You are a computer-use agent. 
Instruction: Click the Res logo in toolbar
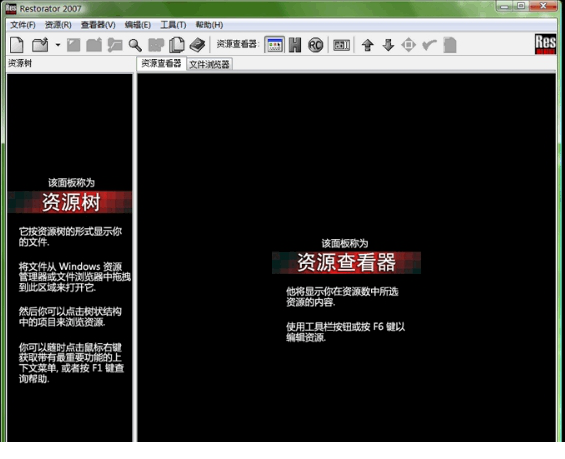coord(545,44)
